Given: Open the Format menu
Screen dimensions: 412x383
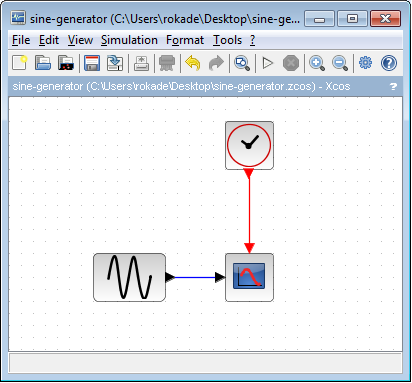Looking at the screenshot, I should [x=185, y=40].
